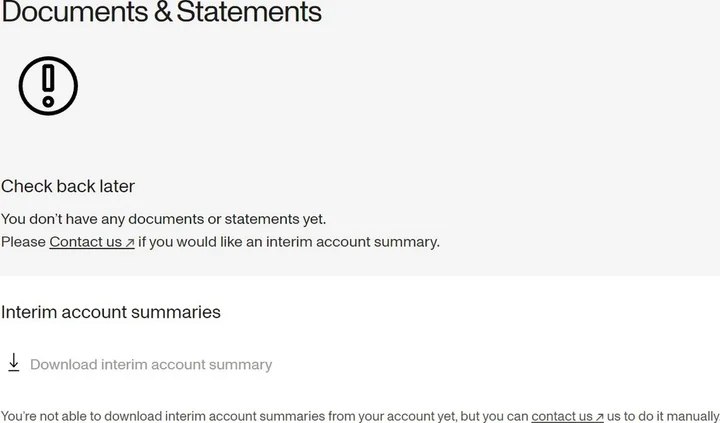Click the word Documents in the page title

click(72, 13)
